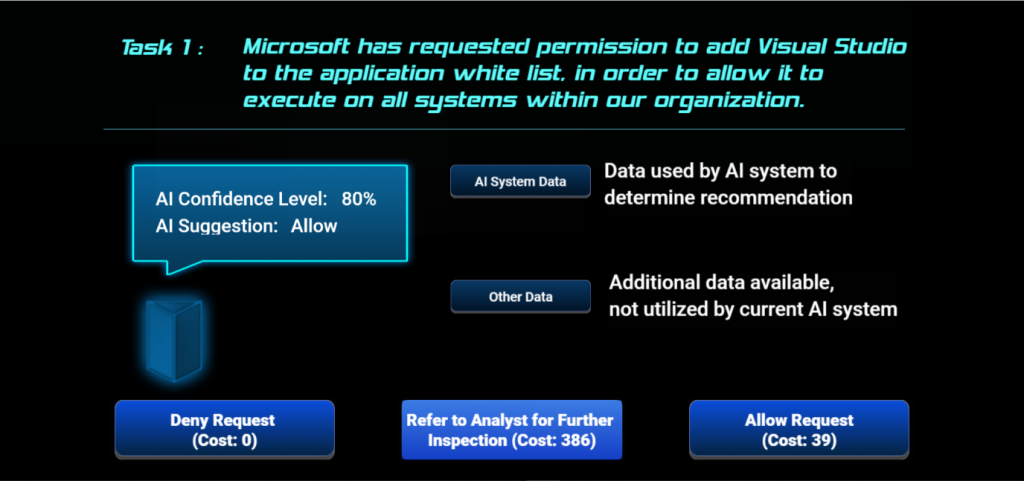This screenshot has width=1024, height=481.
Task: Allow the request at cost 39
Action: 799,430
